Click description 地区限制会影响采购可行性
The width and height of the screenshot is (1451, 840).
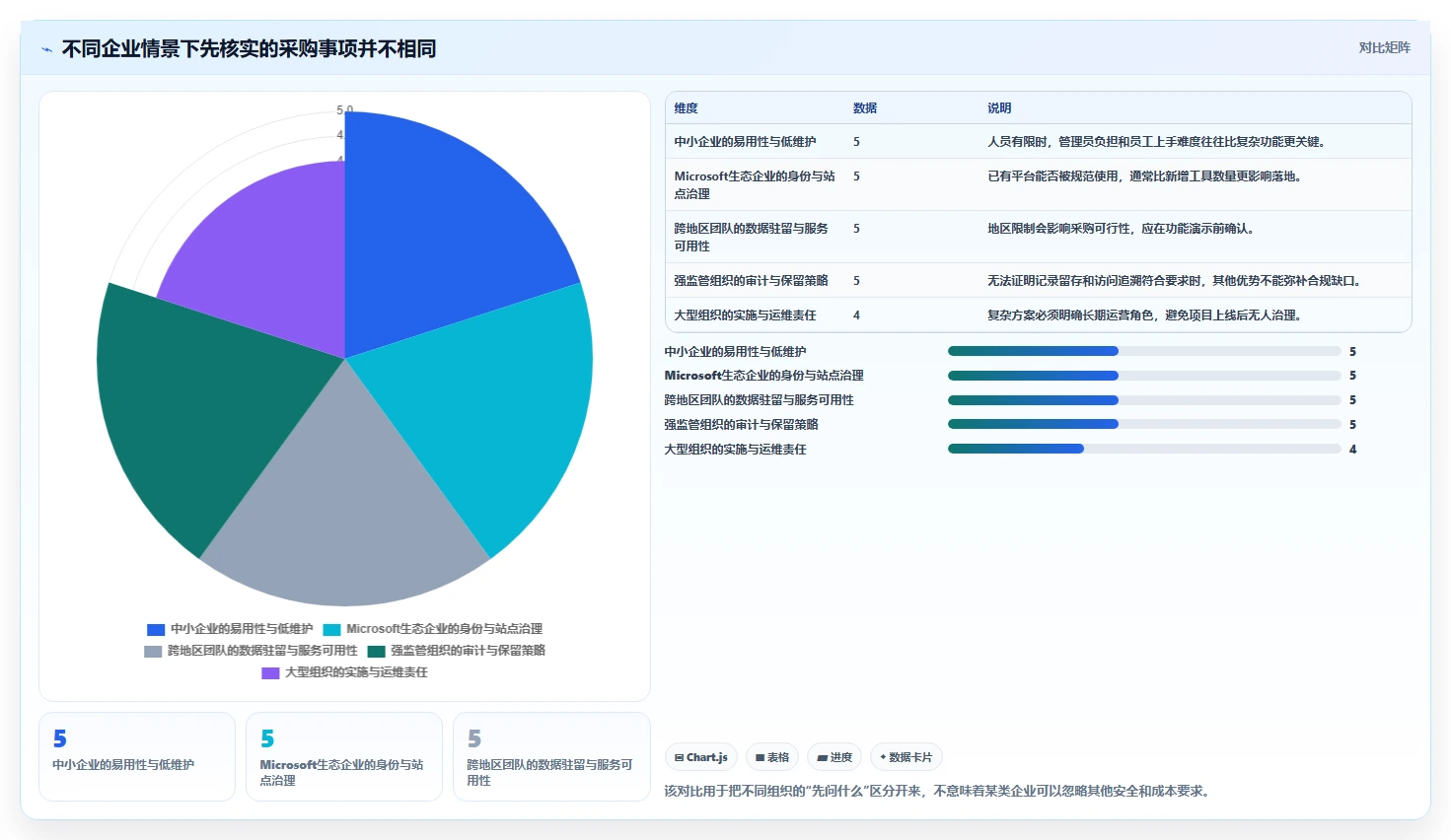coord(1121,229)
